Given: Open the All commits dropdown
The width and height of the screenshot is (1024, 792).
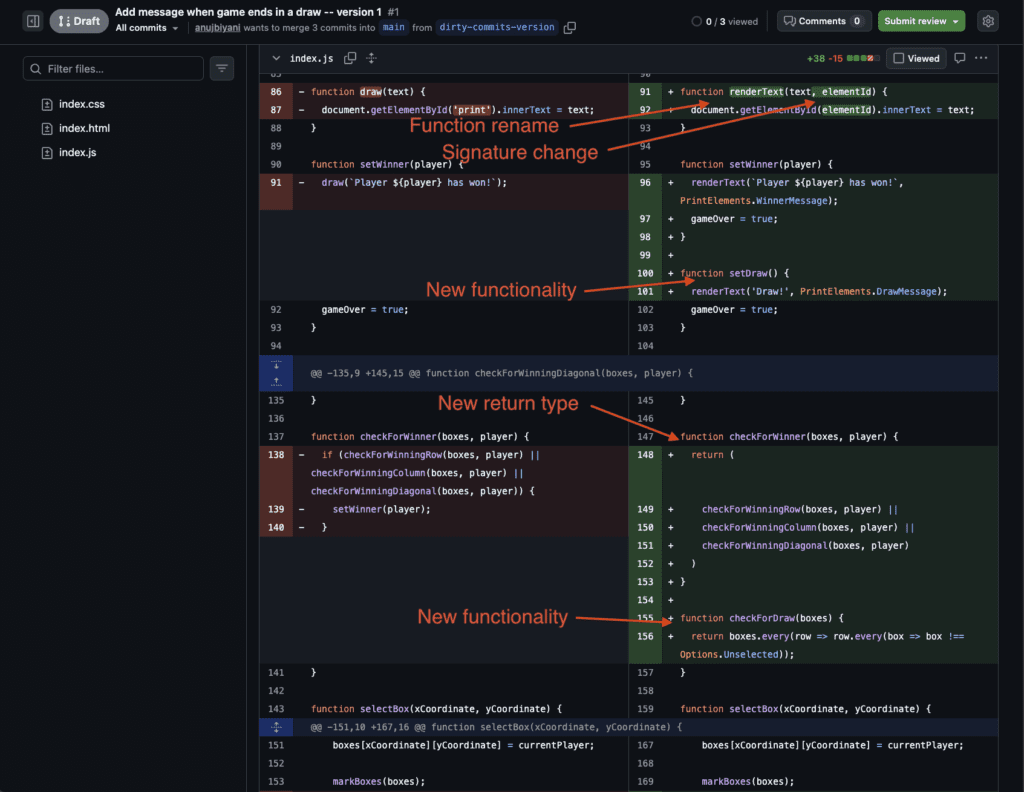Looking at the screenshot, I should pyautogui.click(x=147, y=28).
